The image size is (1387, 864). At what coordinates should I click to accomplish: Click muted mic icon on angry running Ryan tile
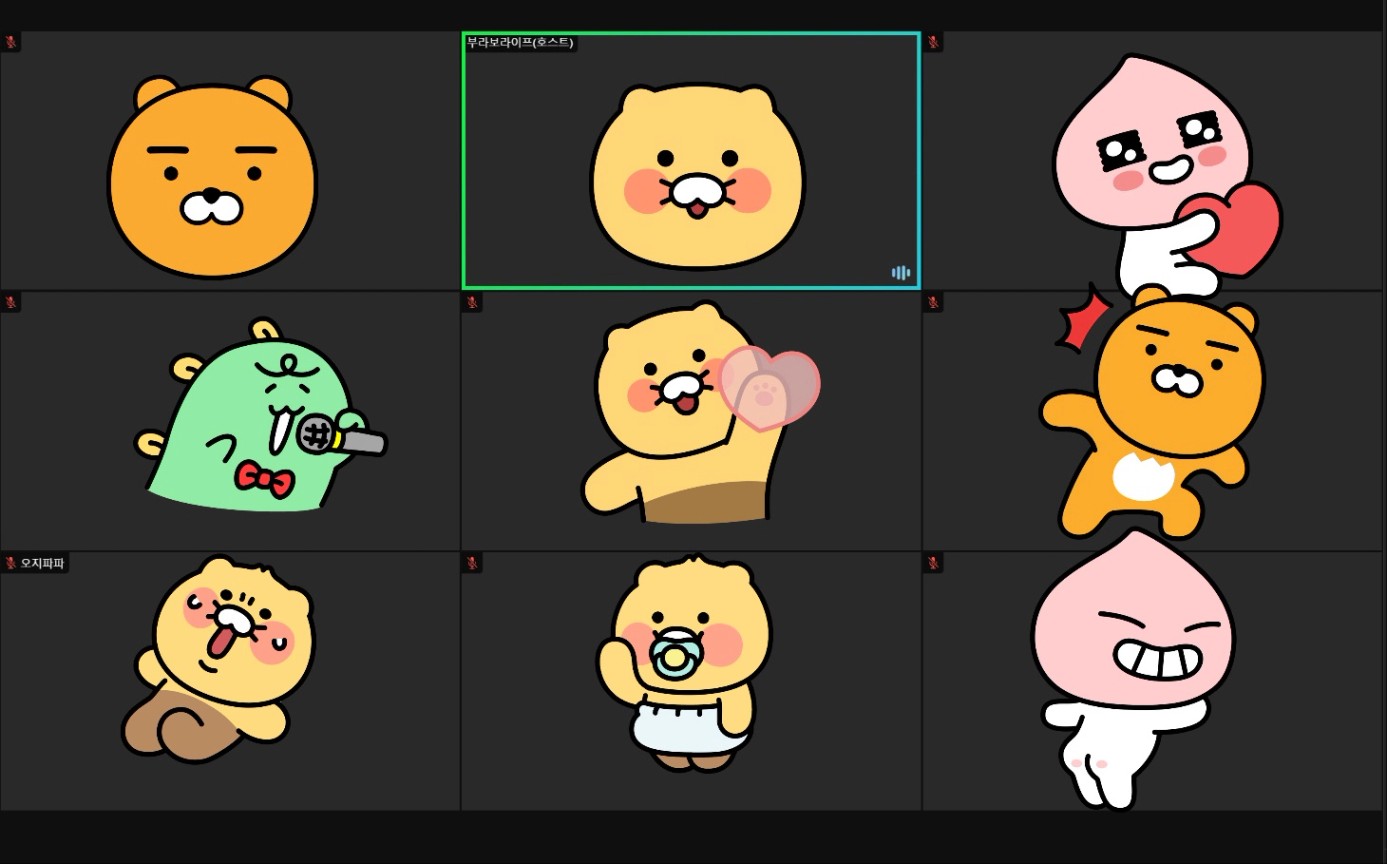[x=933, y=302]
